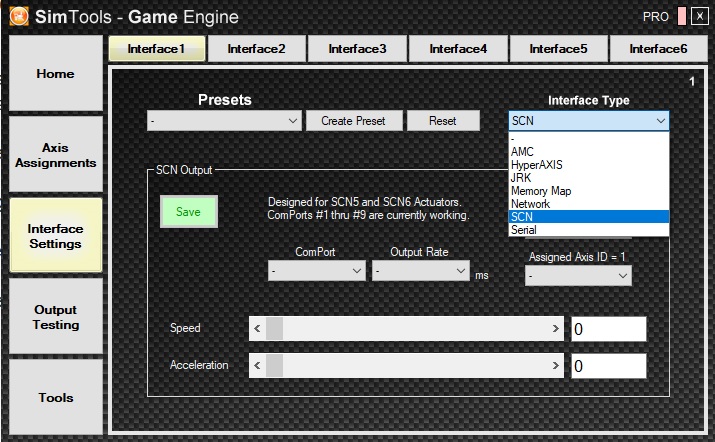The height and width of the screenshot is (442, 715).
Task: Click left arrow of the Speed slider
Action: pos(257,328)
